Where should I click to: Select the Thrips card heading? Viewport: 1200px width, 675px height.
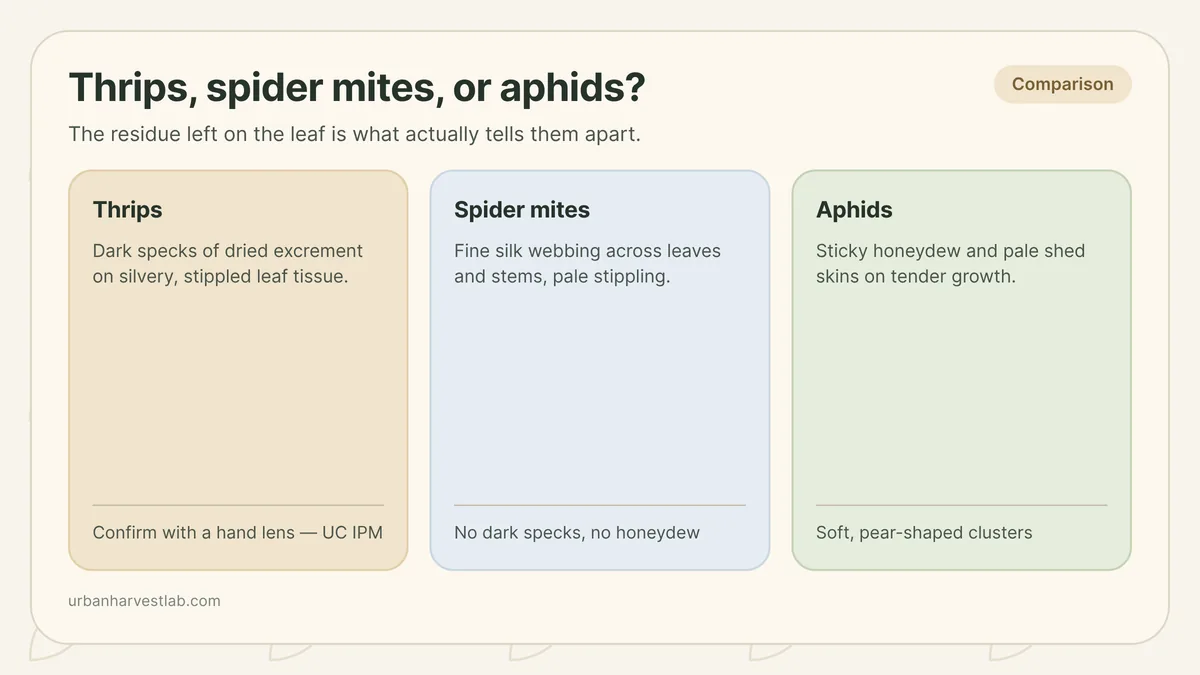pos(127,210)
